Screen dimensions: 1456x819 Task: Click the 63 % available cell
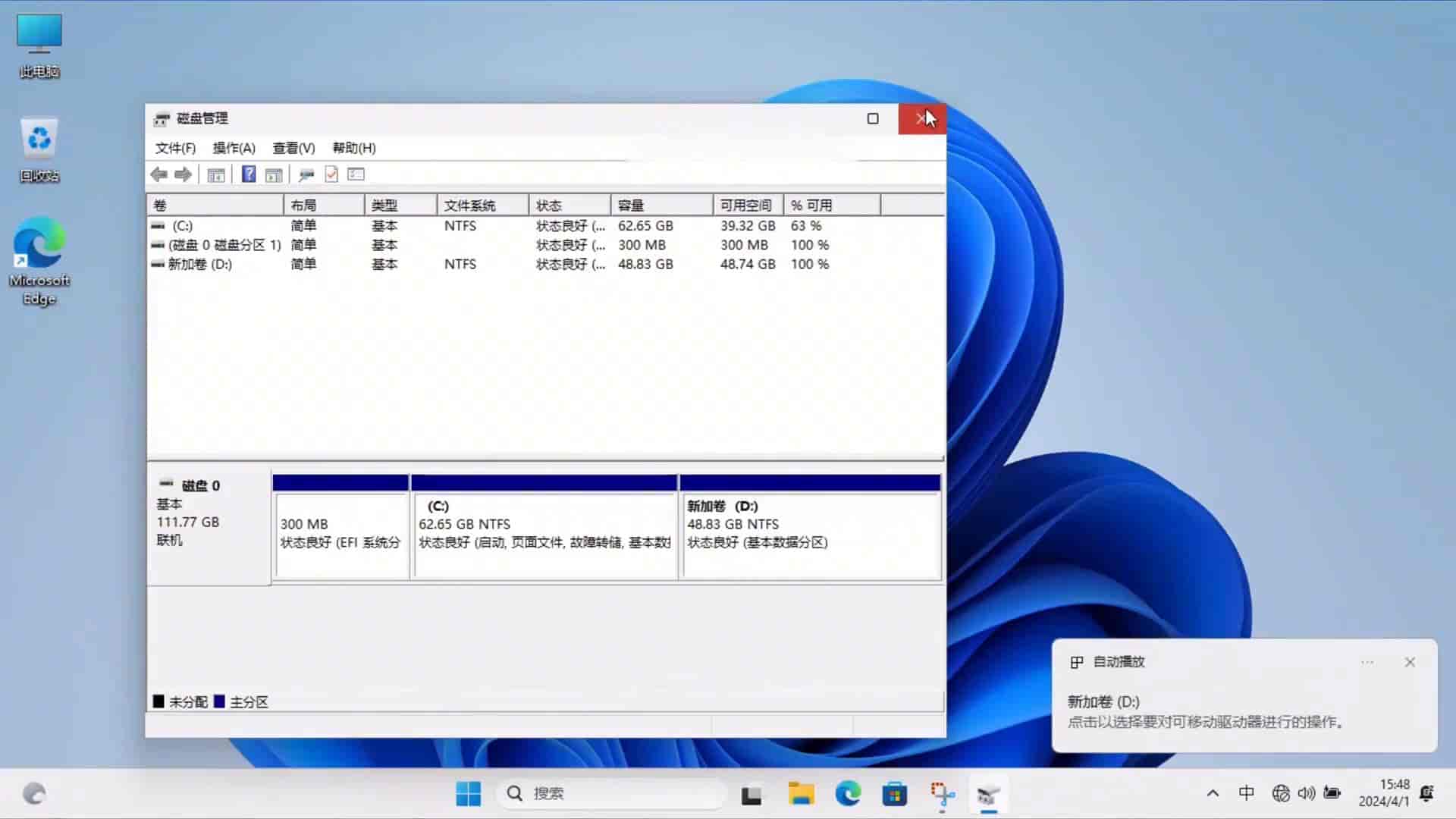tap(806, 226)
